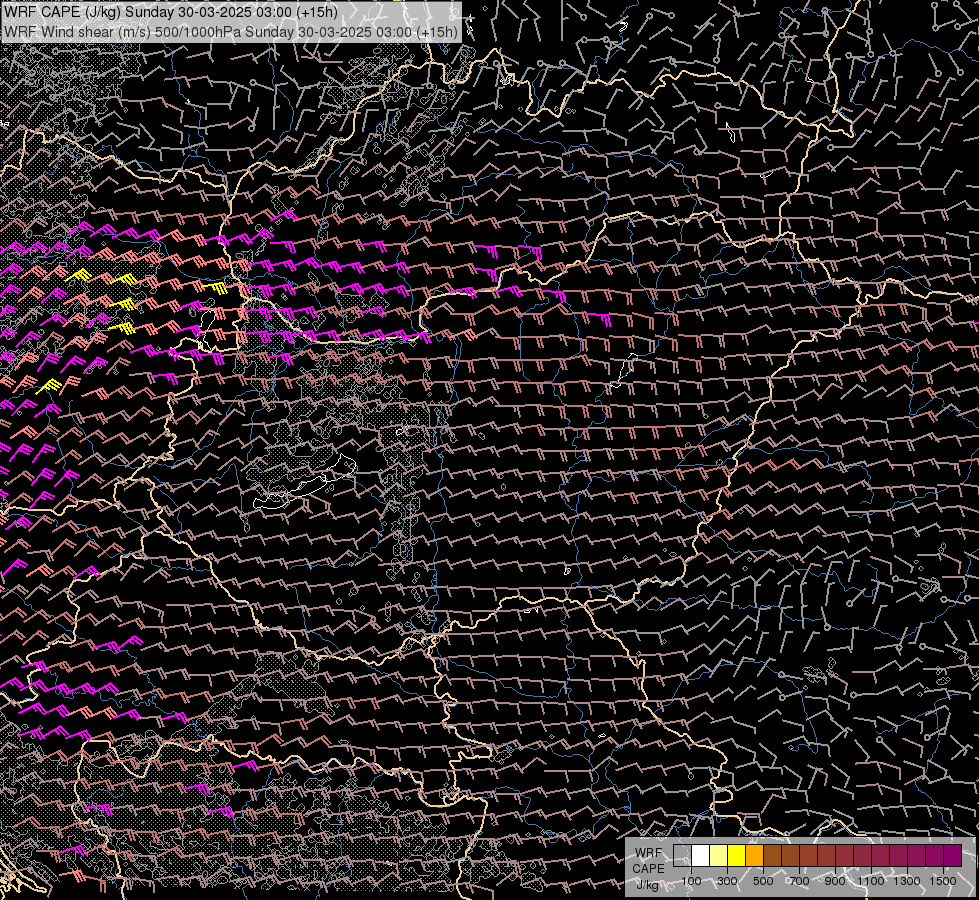Click the 'J/kg' unit label in legend
The width and height of the screenshot is (979, 900).
[x=647, y=884]
